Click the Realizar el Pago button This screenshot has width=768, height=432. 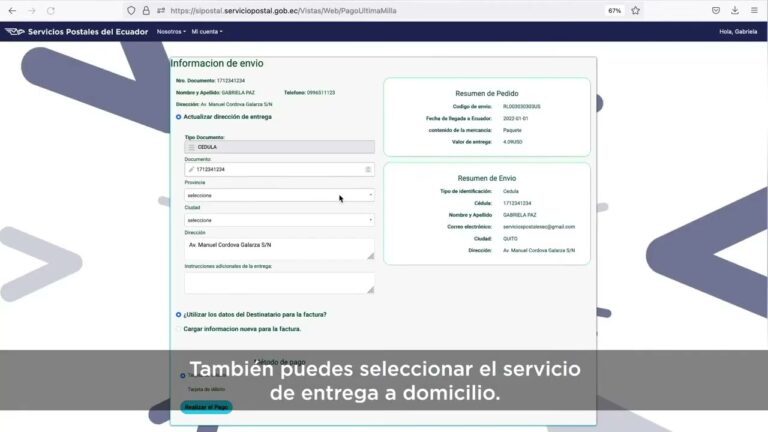coord(206,407)
